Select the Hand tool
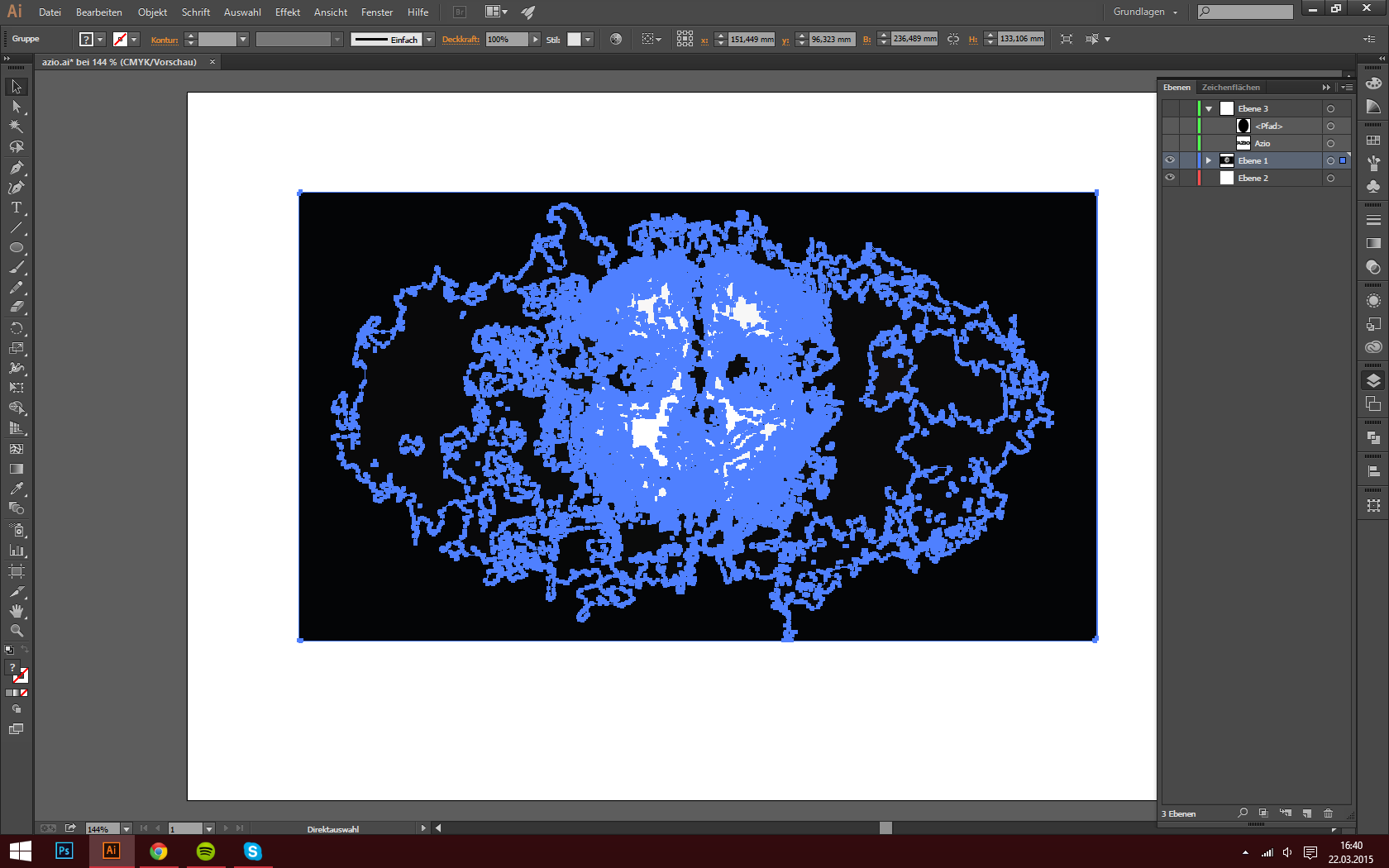Screen dimensions: 1389x868 [17, 611]
